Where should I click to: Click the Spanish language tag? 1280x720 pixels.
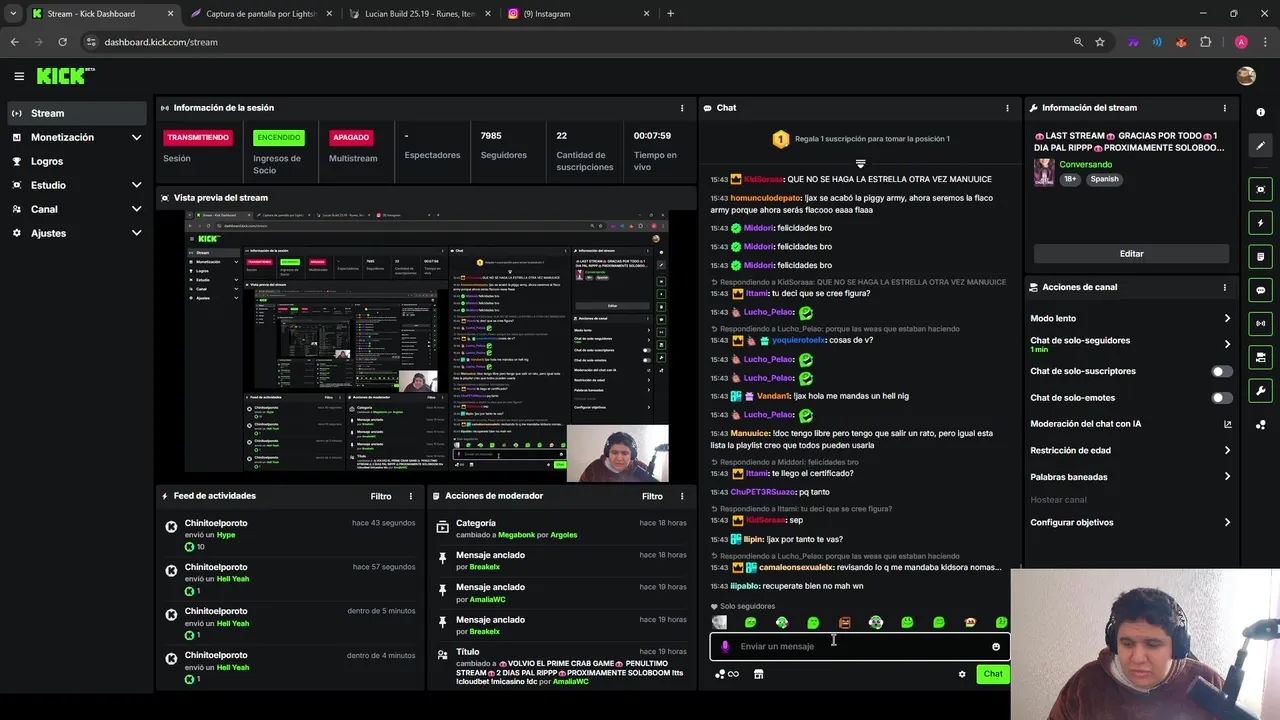click(1104, 180)
